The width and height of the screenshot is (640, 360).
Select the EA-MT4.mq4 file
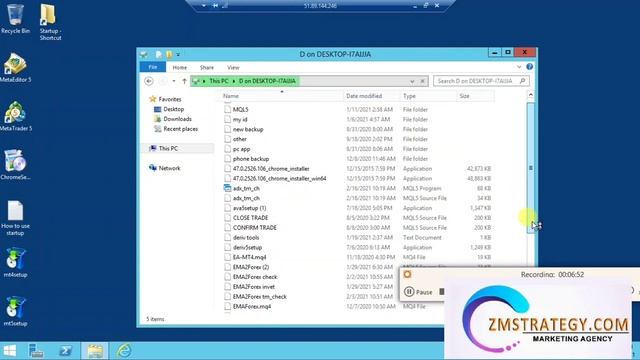[x=249, y=257]
